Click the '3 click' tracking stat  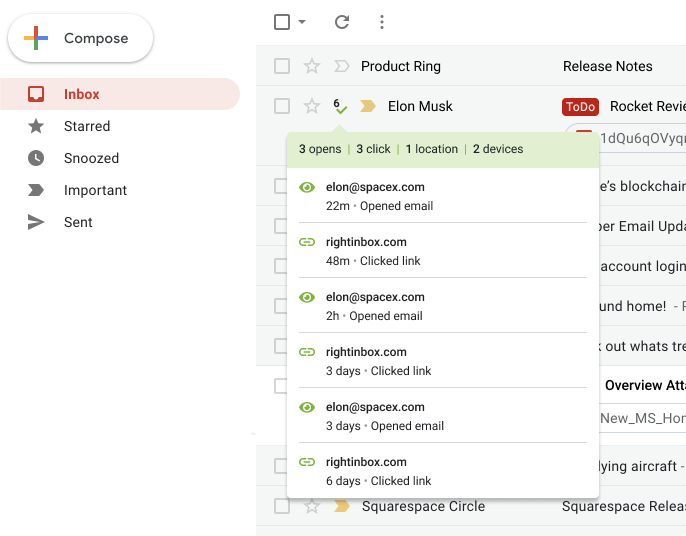tap(373, 149)
